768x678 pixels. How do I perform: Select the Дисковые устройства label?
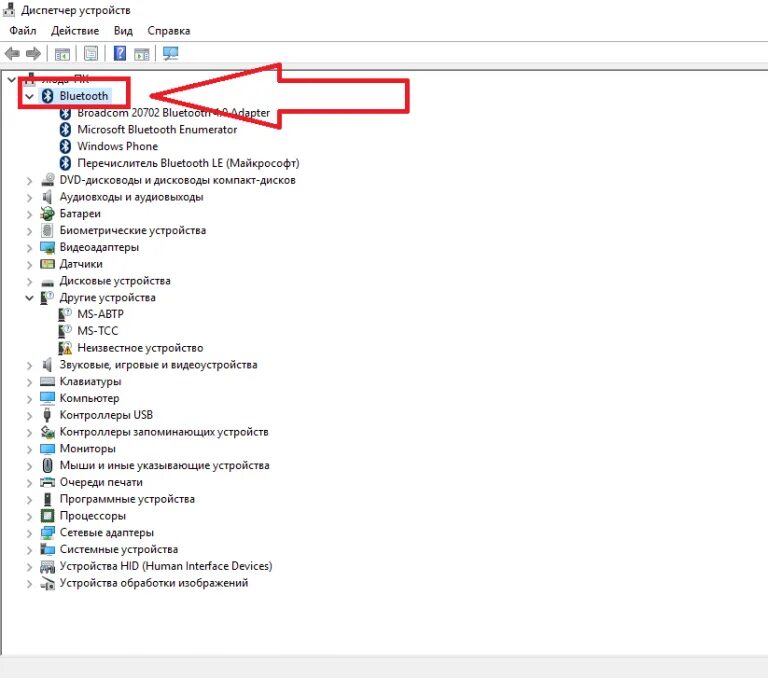(x=115, y=281)
